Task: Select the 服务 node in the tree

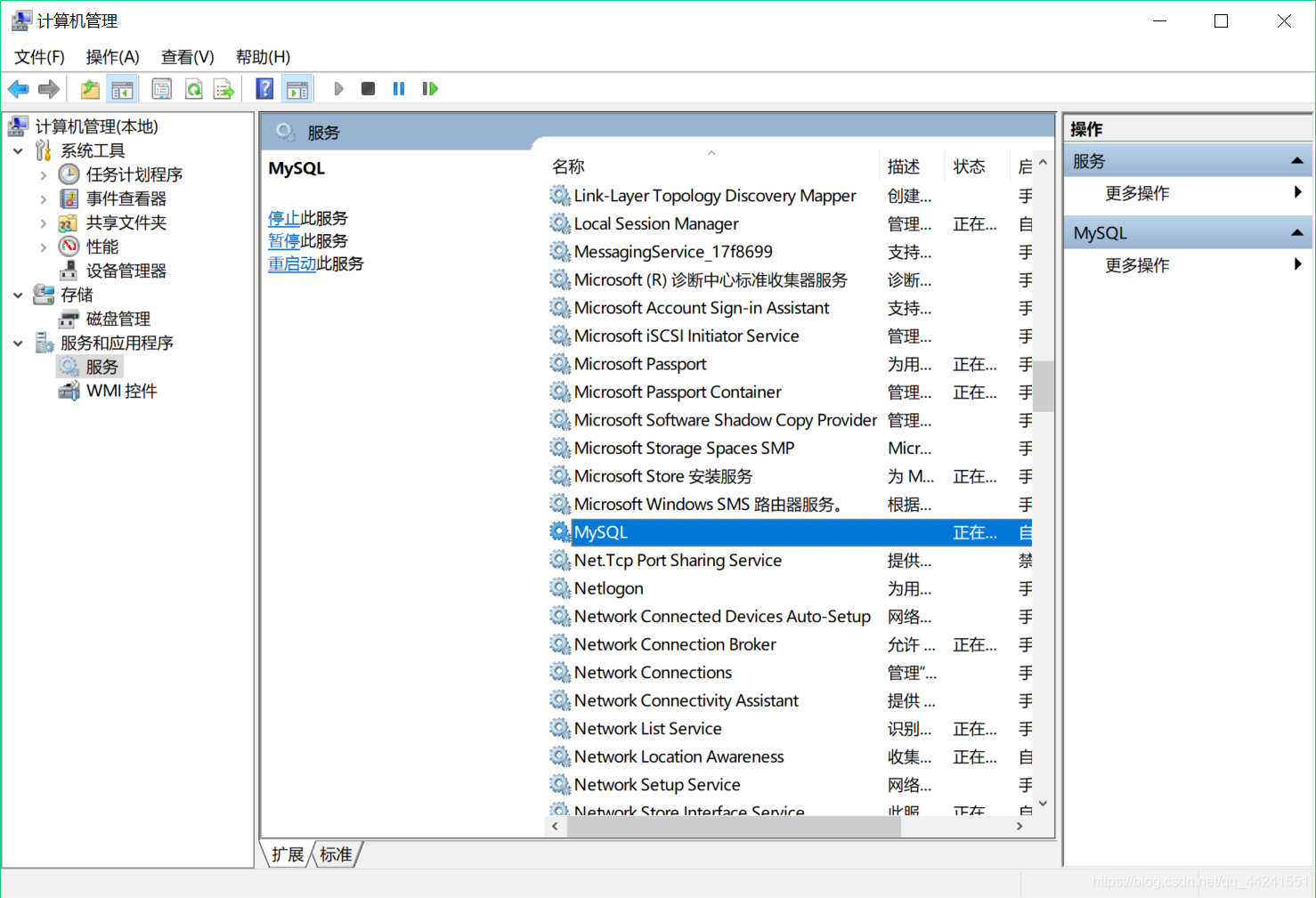Action: (x=102, y=367)
